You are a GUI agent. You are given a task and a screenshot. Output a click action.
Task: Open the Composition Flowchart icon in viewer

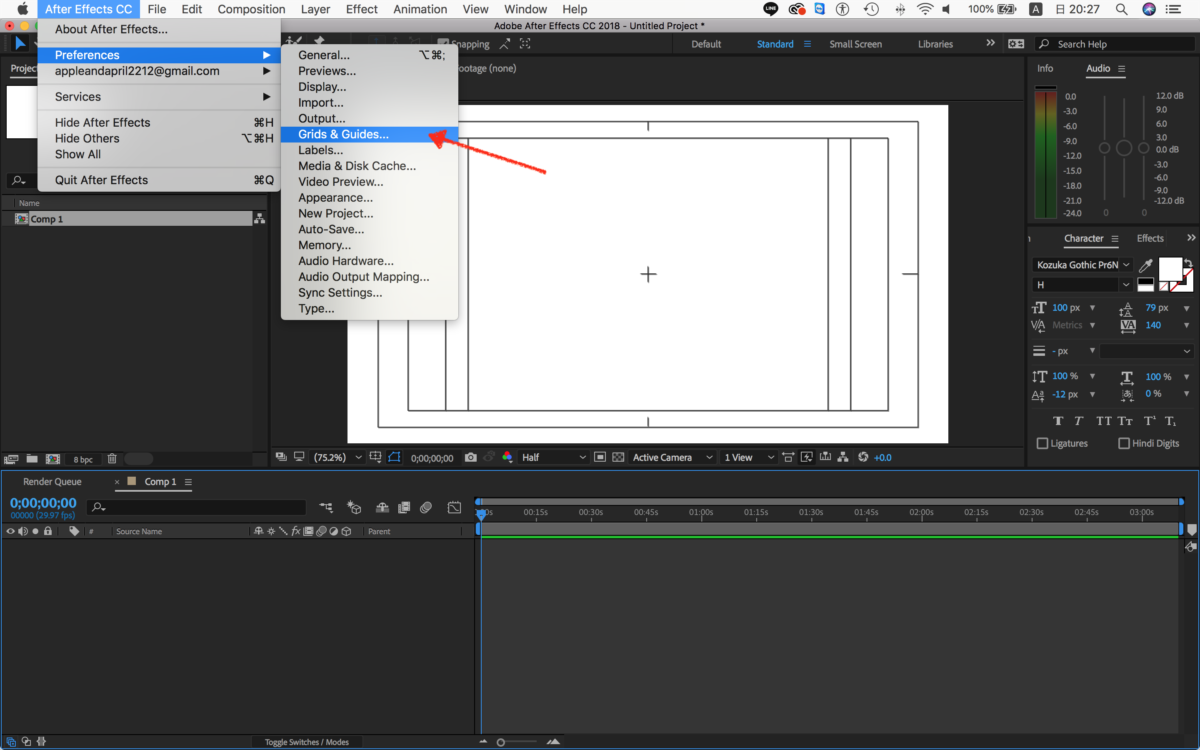tap(843, 457)
